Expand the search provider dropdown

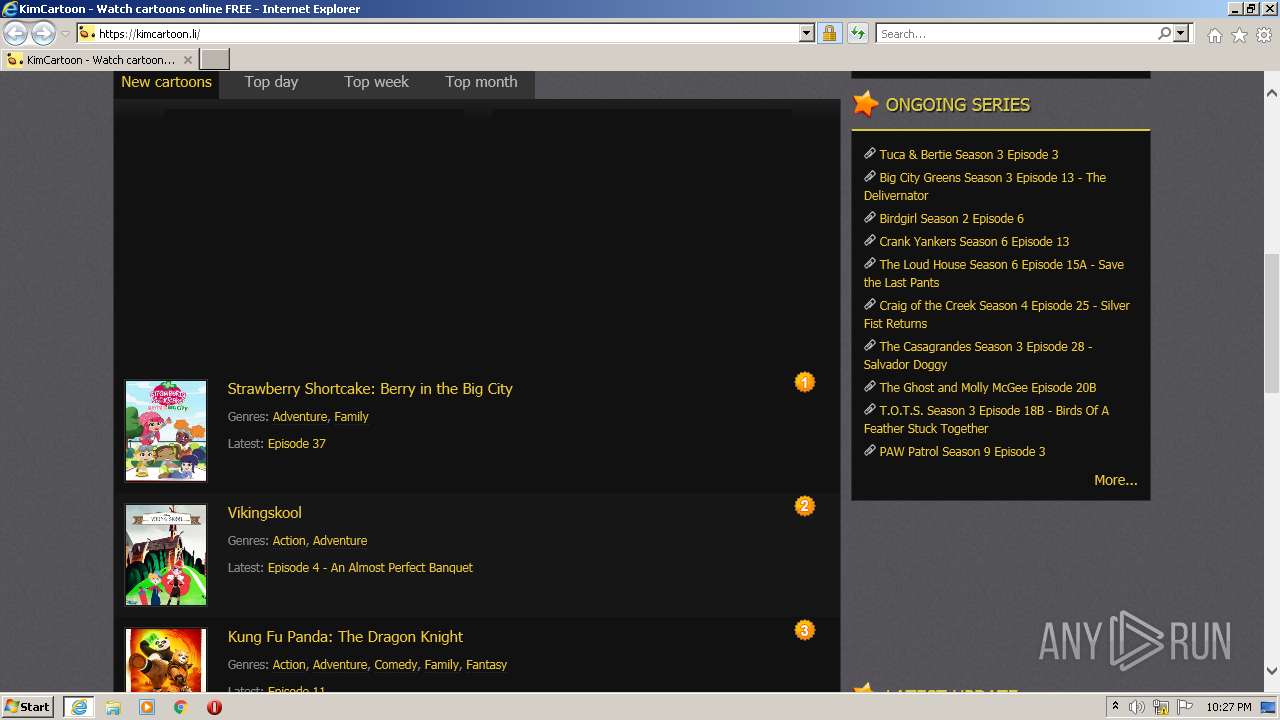1181,33
